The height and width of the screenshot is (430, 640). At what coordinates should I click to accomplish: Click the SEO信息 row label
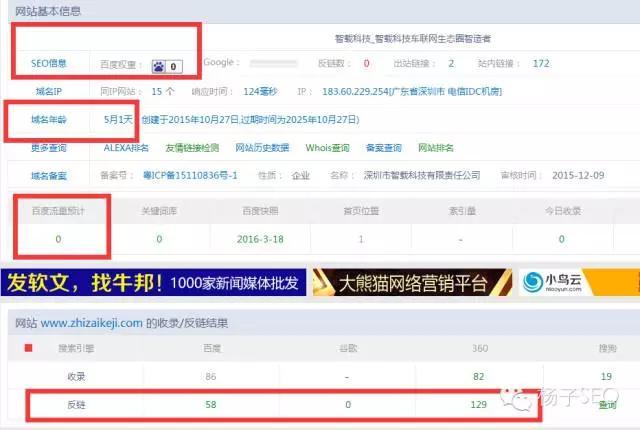[47, 64]
